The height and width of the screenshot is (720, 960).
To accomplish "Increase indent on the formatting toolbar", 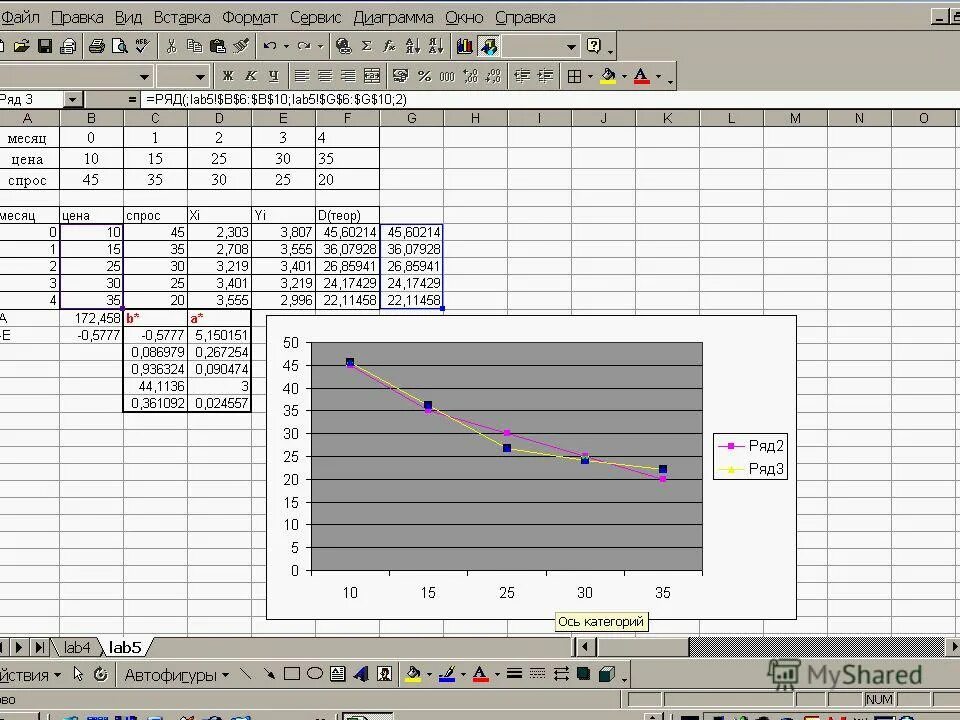I will [546, 76].
